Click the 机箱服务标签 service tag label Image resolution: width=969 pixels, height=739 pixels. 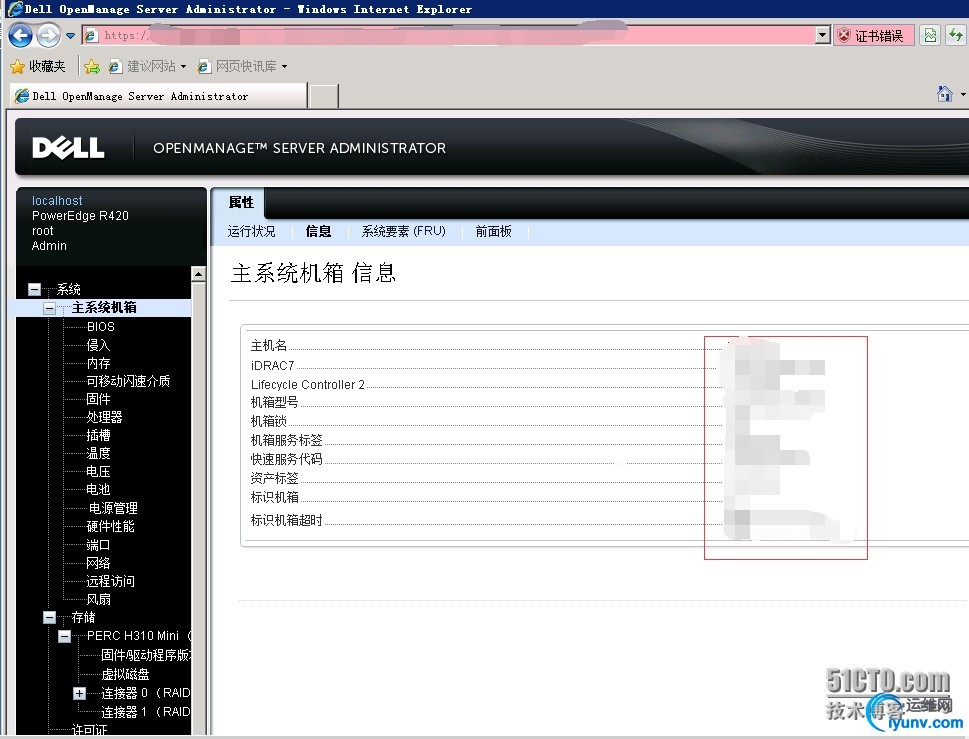tap(286, 440)
